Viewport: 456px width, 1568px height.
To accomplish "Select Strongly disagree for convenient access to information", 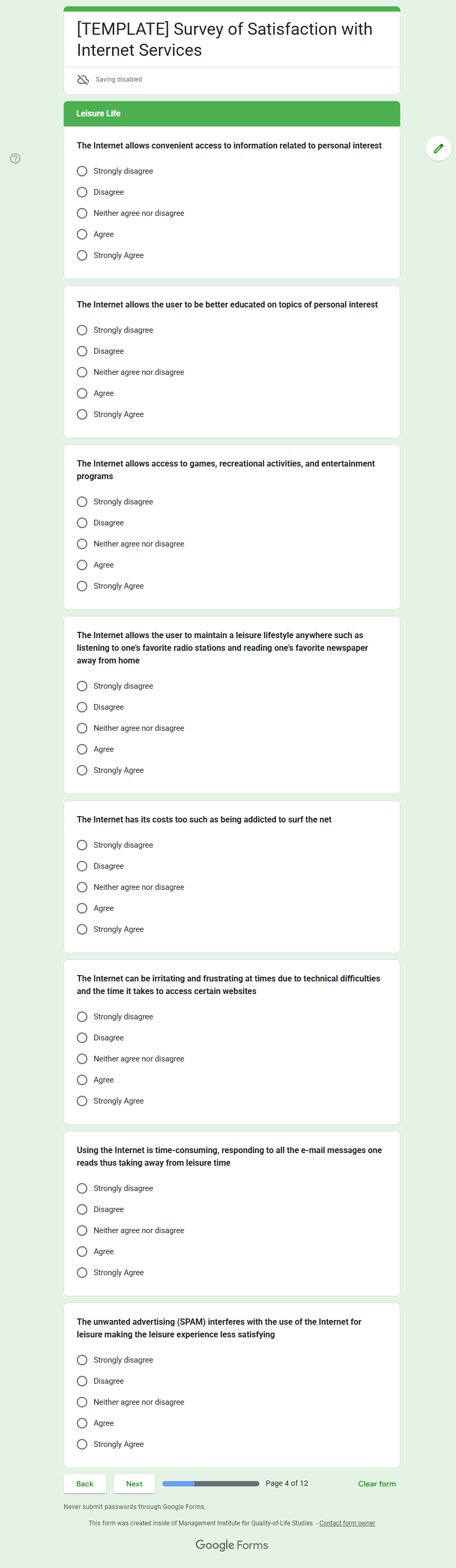I will click(82, 171).
